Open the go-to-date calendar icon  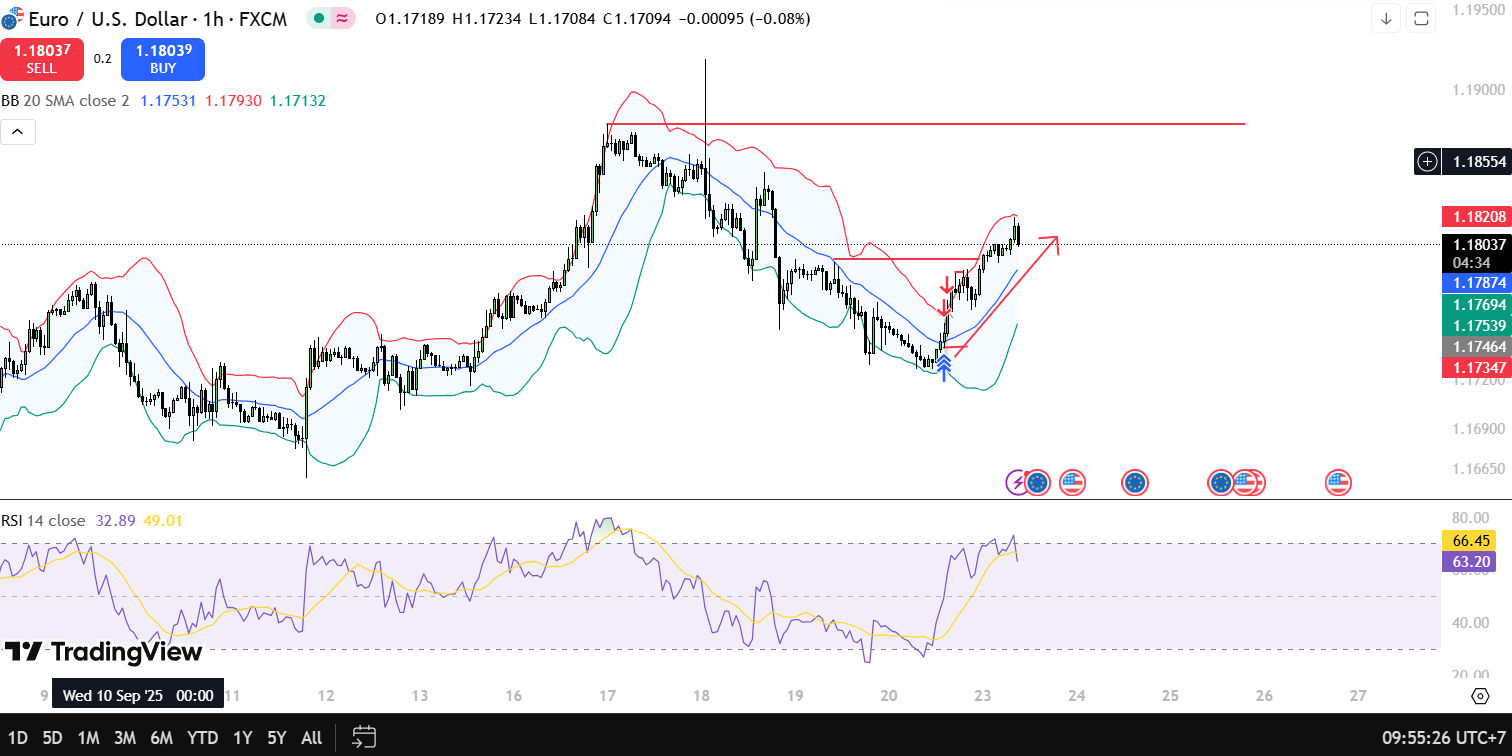364,738
